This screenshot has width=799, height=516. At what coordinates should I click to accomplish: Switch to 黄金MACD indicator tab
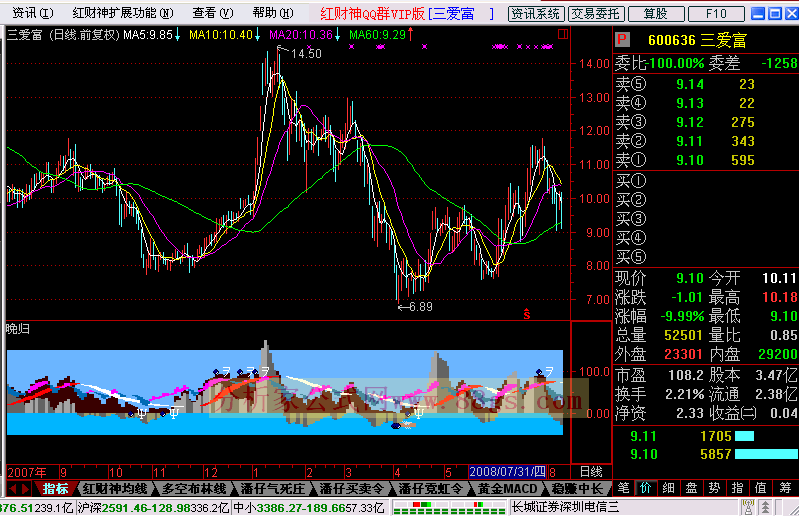coord(508,489)
